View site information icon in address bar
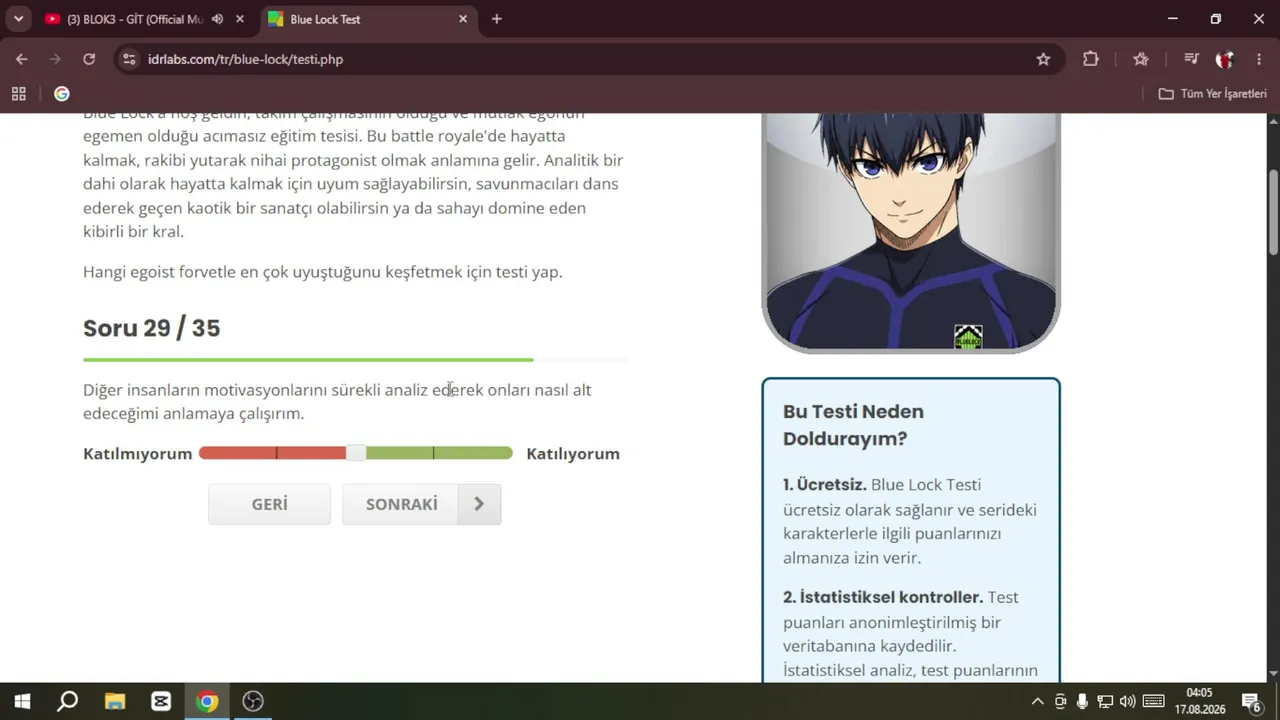 tap(128, 59)
